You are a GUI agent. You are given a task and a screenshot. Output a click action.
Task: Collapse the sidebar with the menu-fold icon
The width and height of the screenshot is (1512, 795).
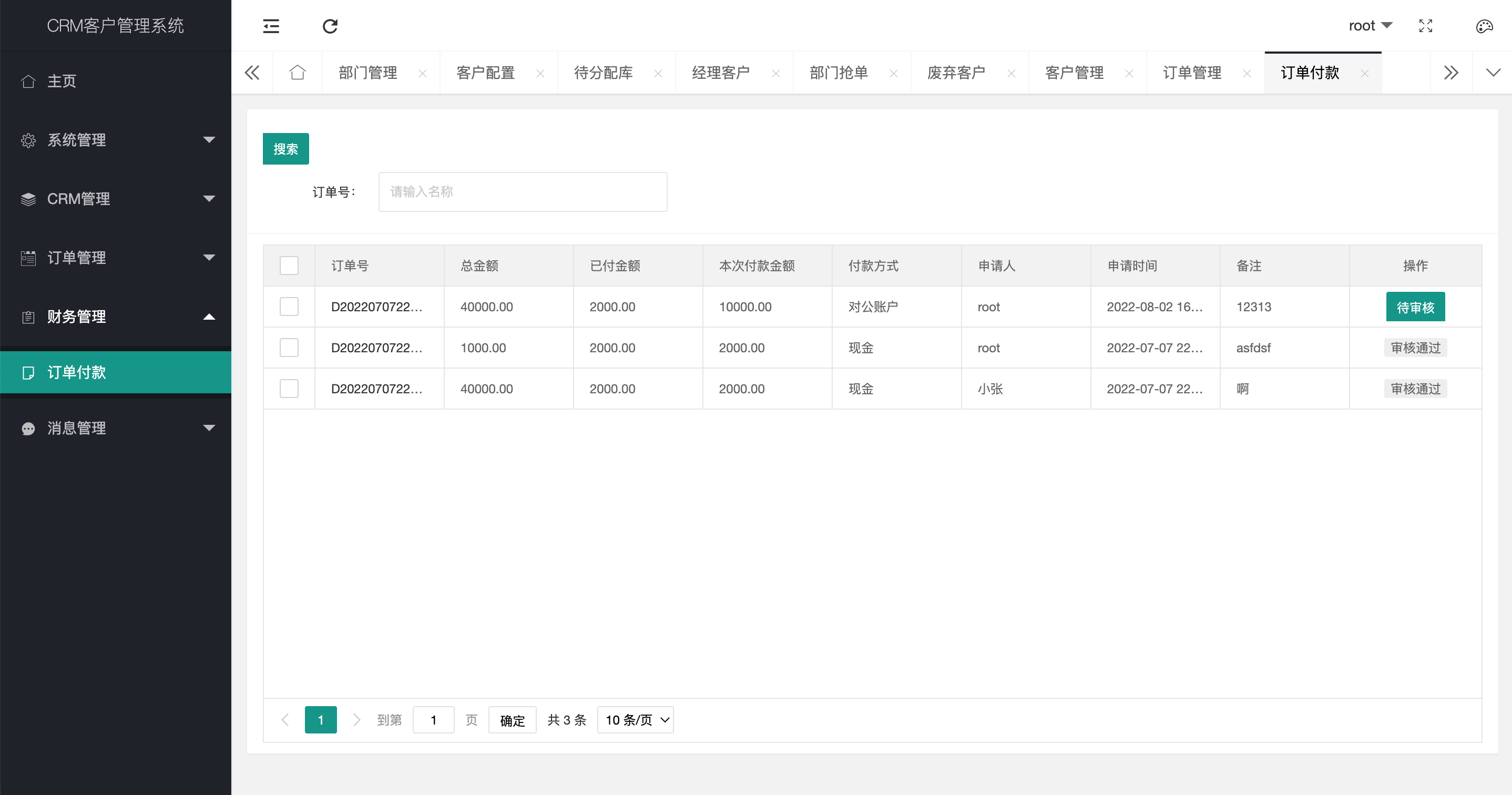click(x=271, y=26)
